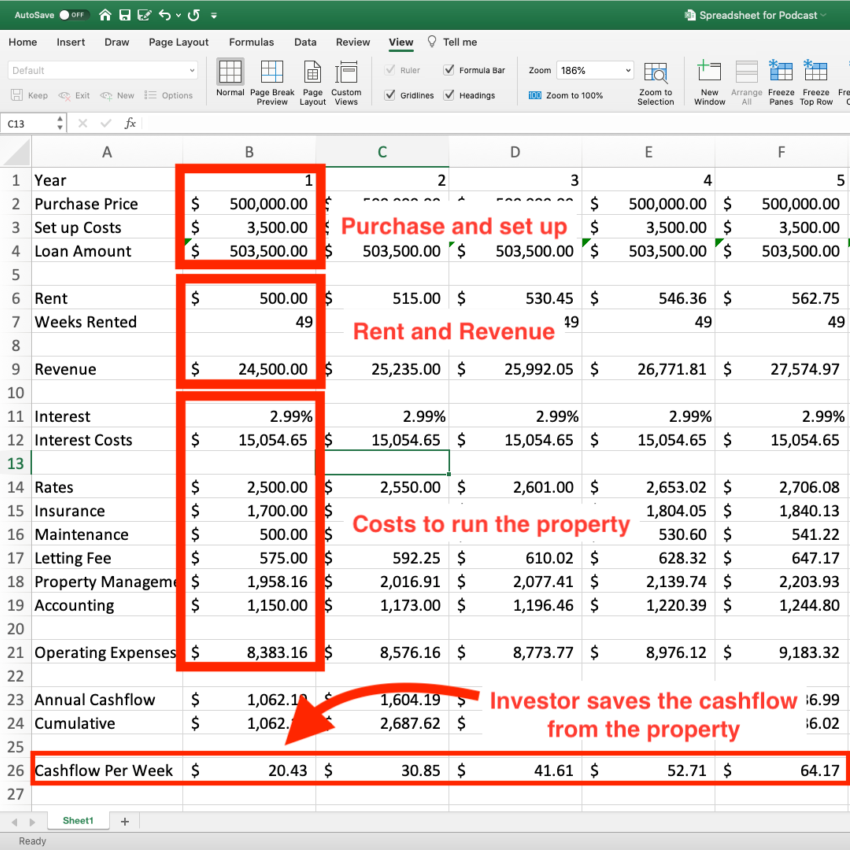Viewport: 850px width, 850px height.
Task: Add a new sheet with plus button
Action: pos(125,821)
